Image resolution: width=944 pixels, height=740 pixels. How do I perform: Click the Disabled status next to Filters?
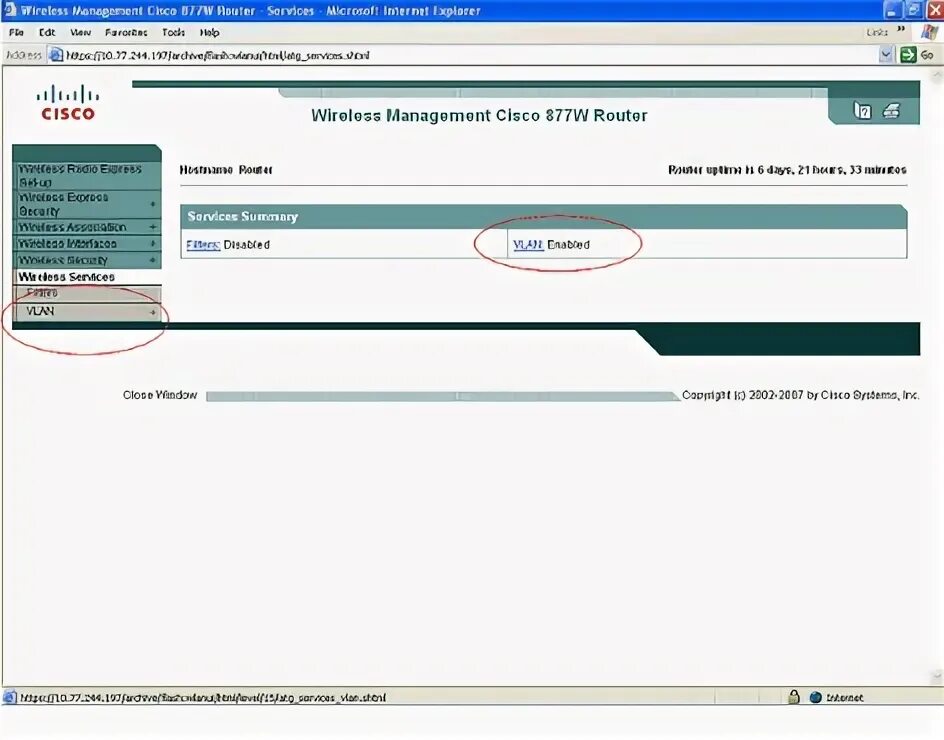(246, 244)
